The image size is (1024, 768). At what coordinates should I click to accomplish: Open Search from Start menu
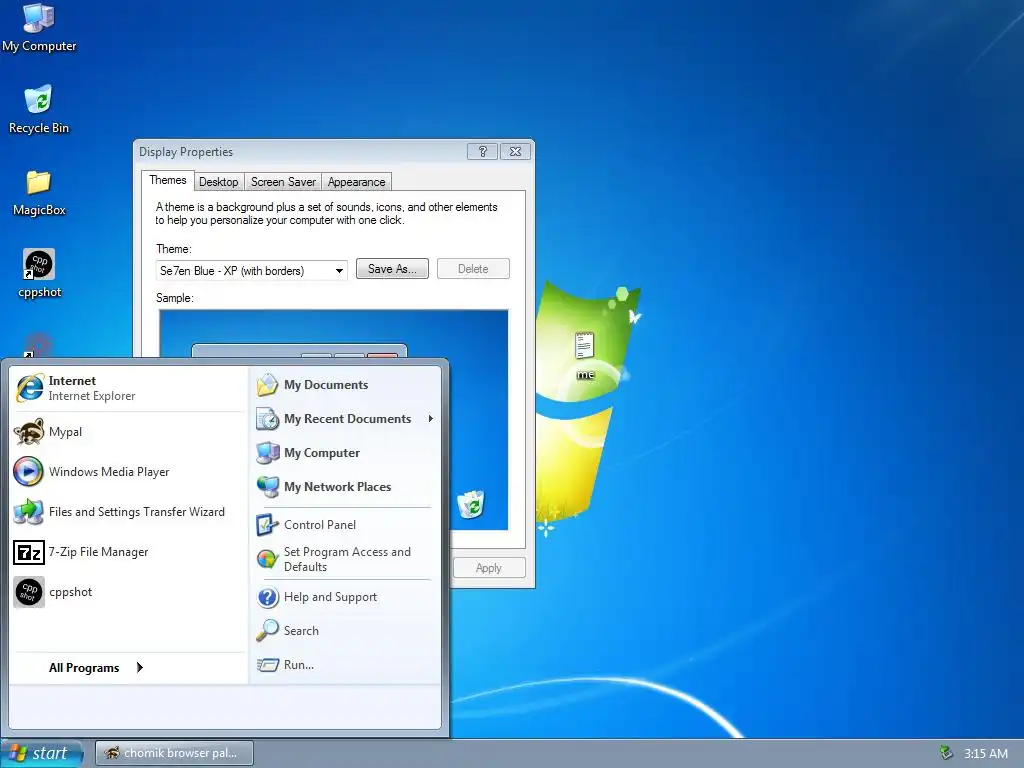point(345,631)
